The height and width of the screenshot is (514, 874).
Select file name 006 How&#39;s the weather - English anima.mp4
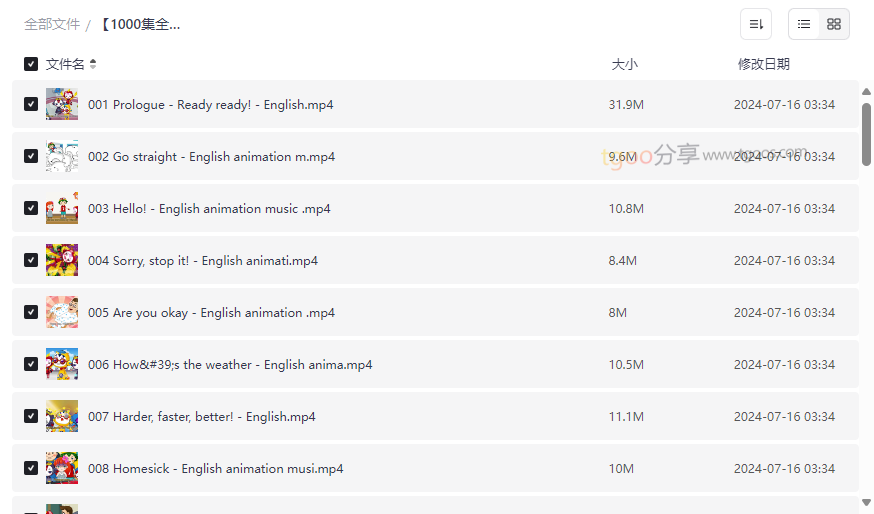(x=230, y=365)
